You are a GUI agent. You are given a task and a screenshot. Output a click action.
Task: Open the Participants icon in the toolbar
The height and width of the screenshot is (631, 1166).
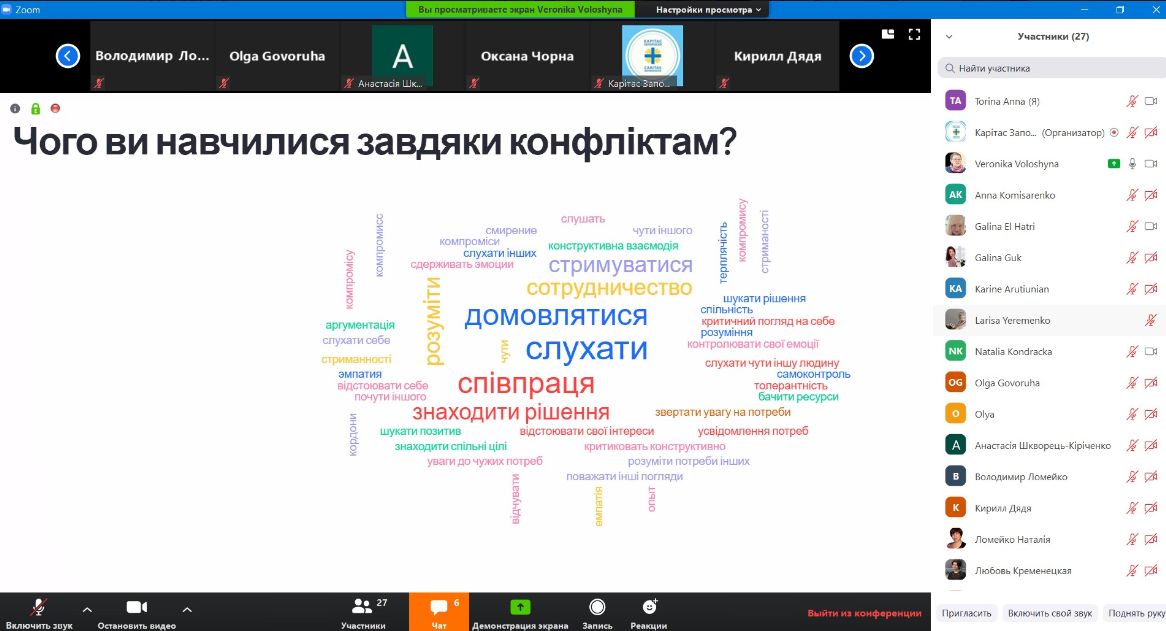click(x=362, y=606)
